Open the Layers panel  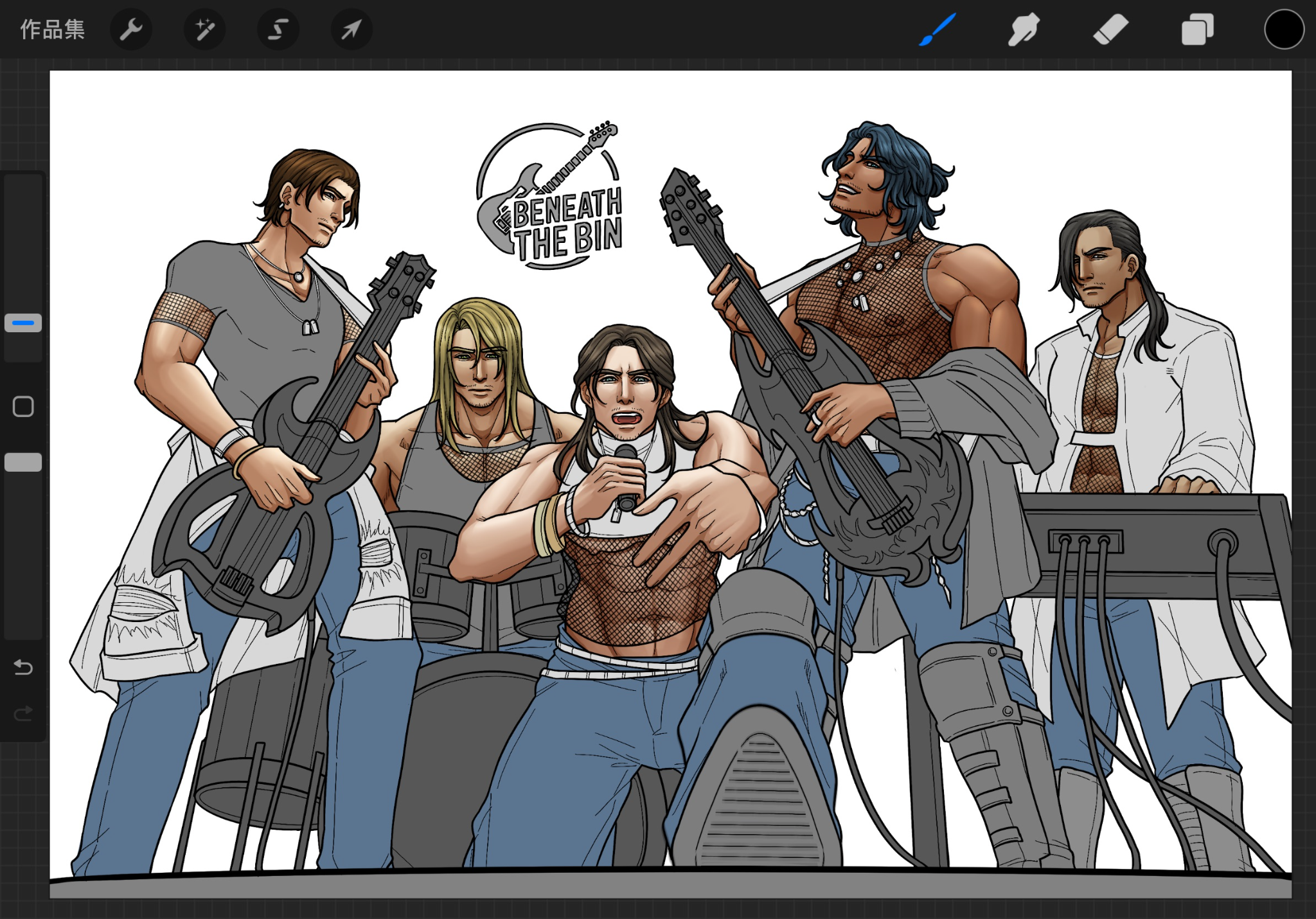(x=1197, y=30)
